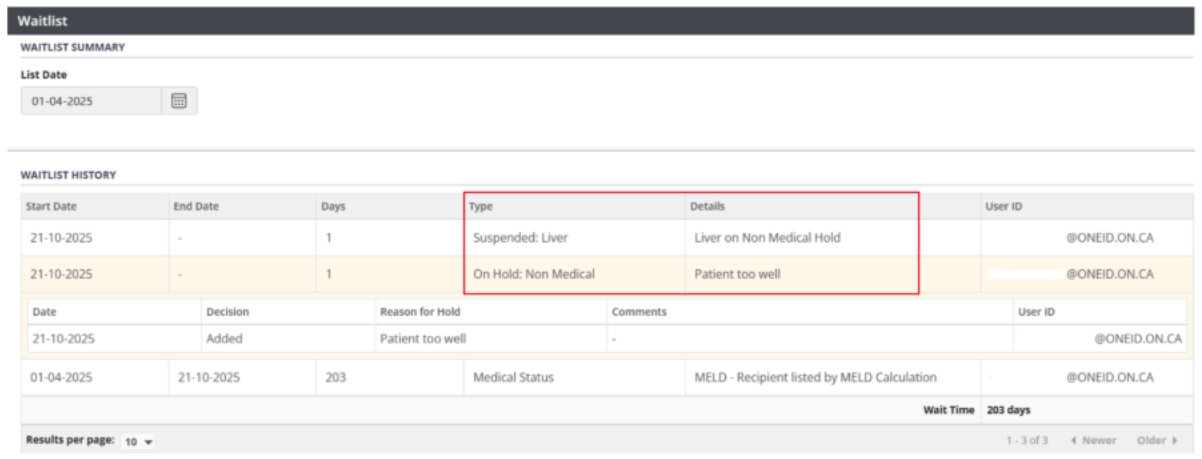Sort by End Date column header
The height and width of the screenshot is (459, 1202).
tap(196, 207)
